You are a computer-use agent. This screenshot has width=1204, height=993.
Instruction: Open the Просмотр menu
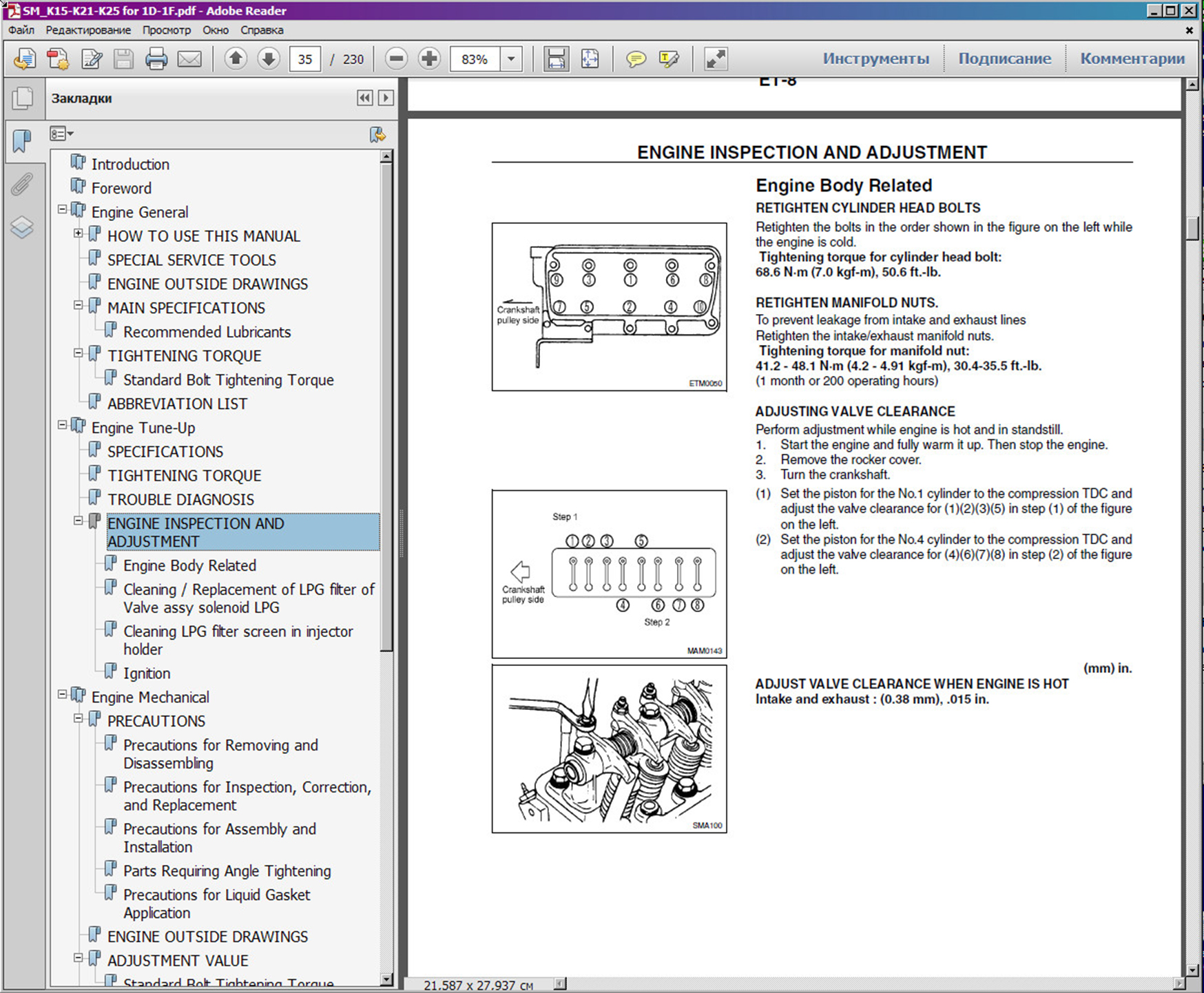click(167, 30)
